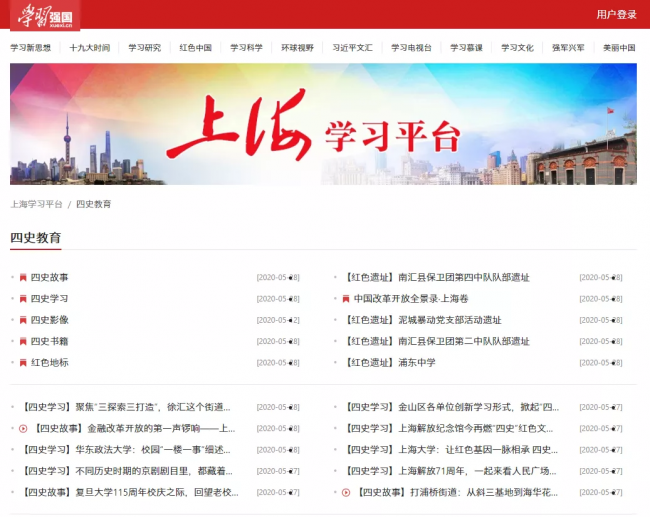
Task: Click the bookmark icon beside 红色地标
Action: coord(23,362)
